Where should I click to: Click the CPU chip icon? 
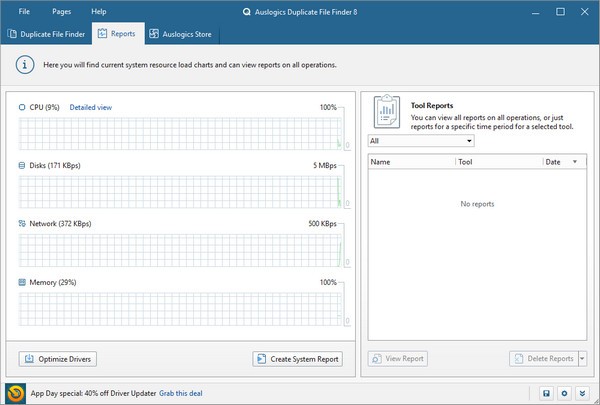click(23, 107)
